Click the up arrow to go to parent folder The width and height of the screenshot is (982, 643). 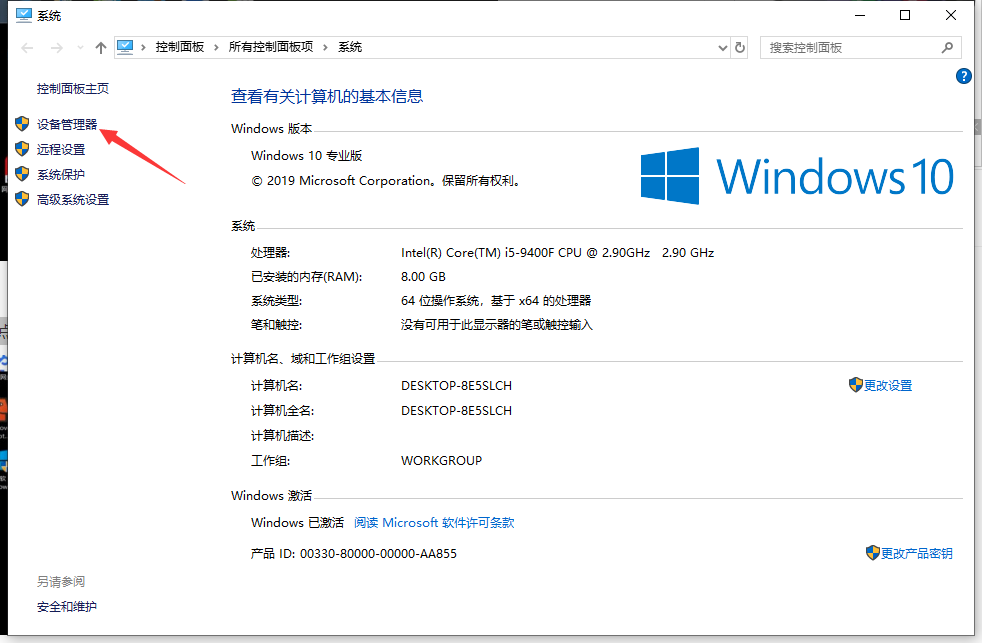coord(101,46)
